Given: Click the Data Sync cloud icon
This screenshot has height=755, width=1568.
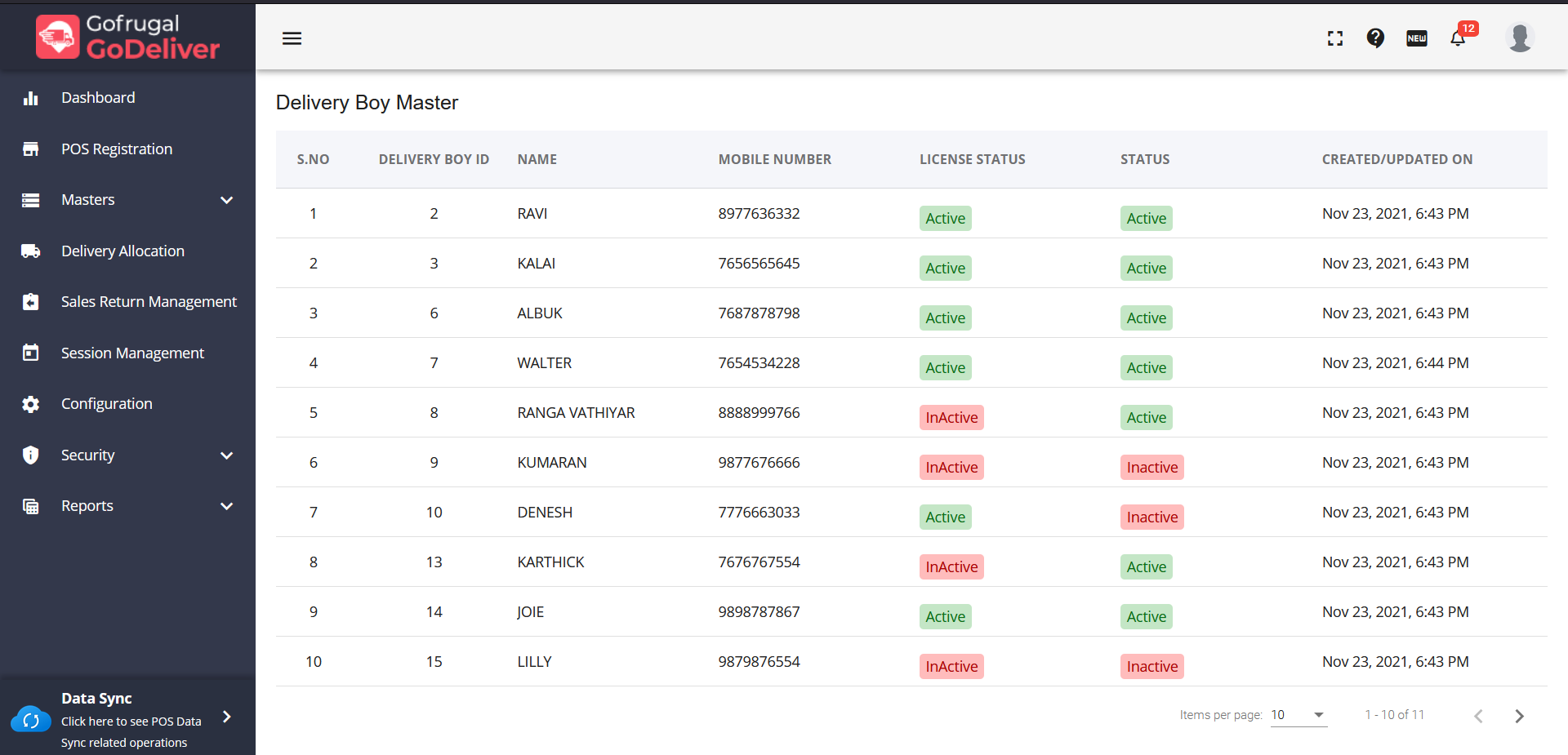Looking at the screenshot, I should pyautogui.click(x=31, y=720).
